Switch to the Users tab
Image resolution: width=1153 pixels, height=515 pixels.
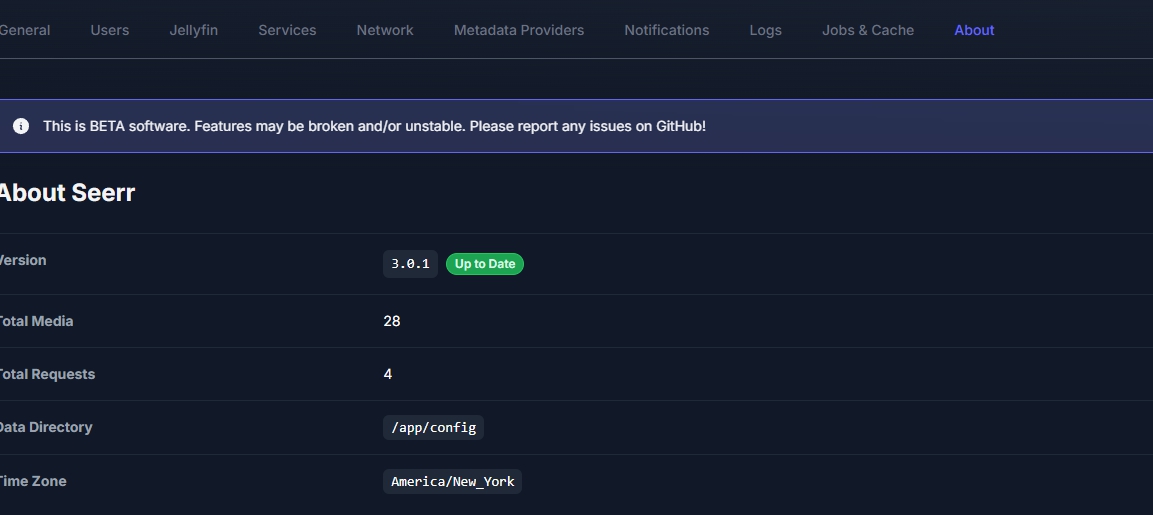coord(110,30)
